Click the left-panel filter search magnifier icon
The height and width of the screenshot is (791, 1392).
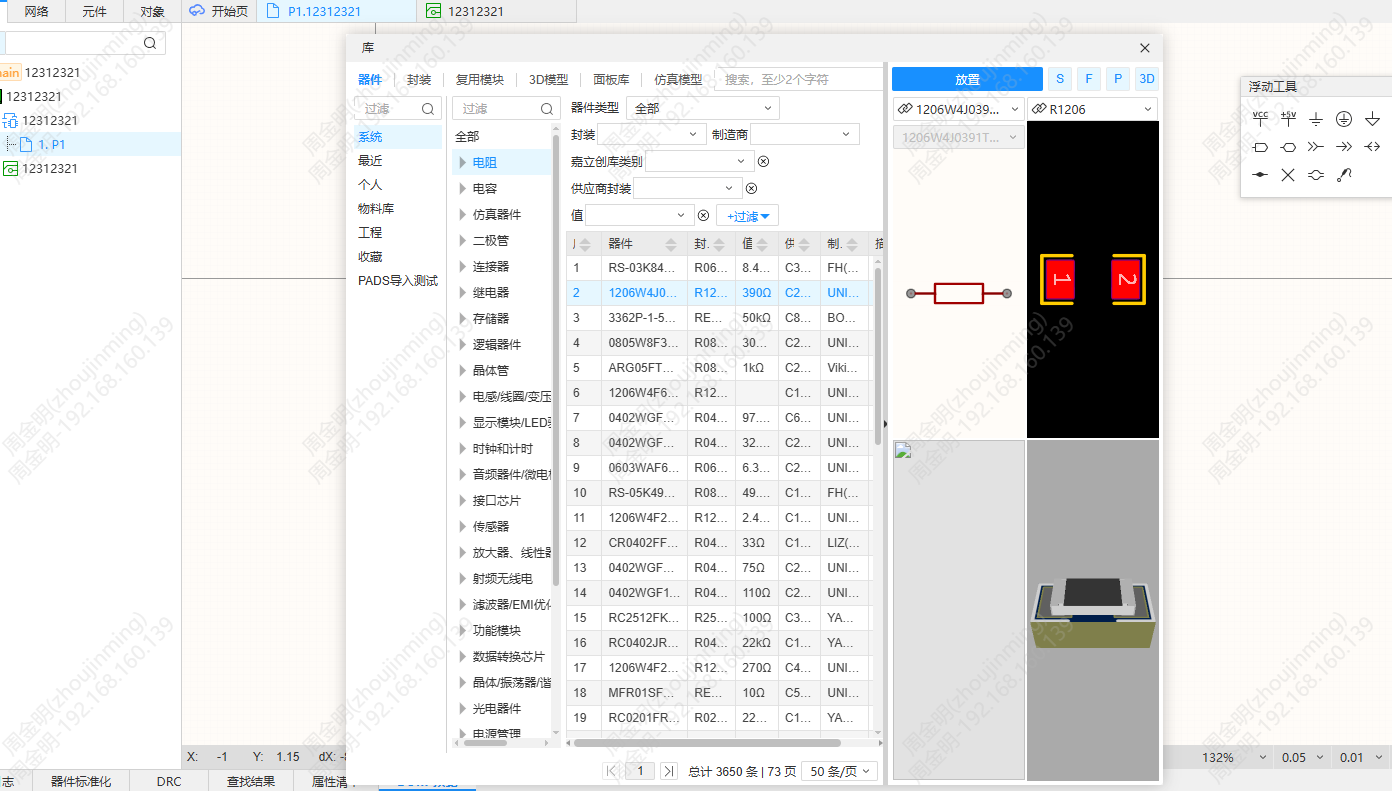point(428,108)
